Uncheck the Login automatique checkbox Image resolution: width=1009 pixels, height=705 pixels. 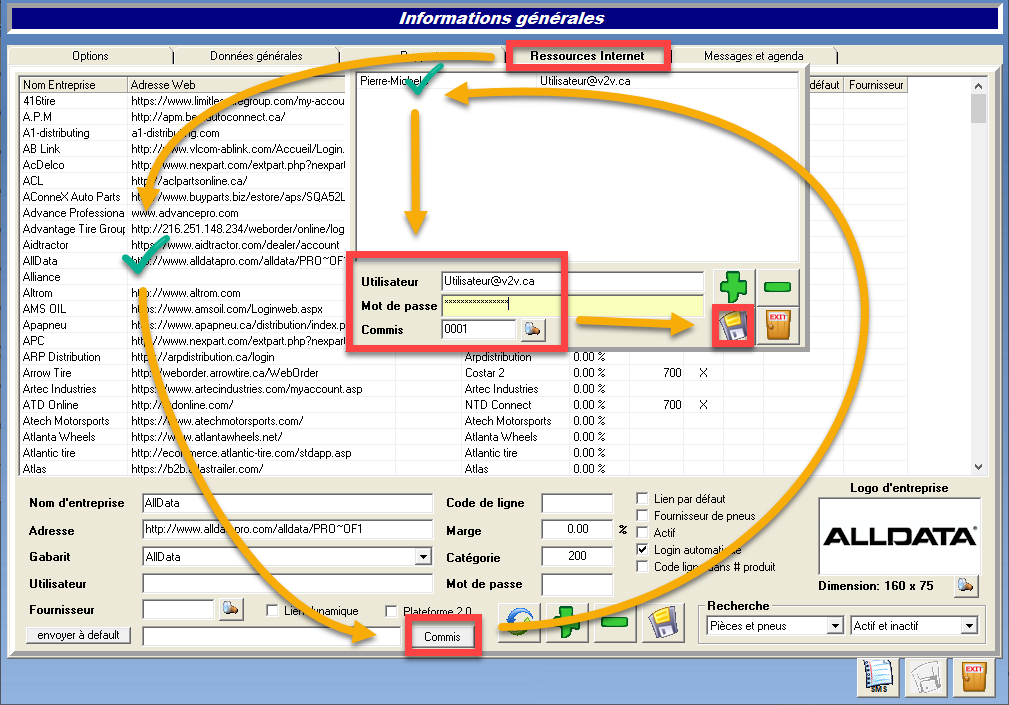click(x=642, y=549)
